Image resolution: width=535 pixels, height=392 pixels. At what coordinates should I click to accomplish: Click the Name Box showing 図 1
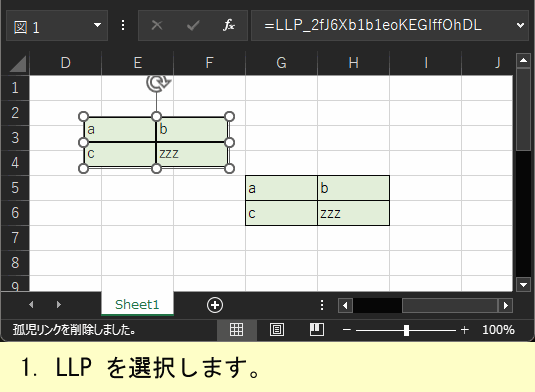(57, 26)
